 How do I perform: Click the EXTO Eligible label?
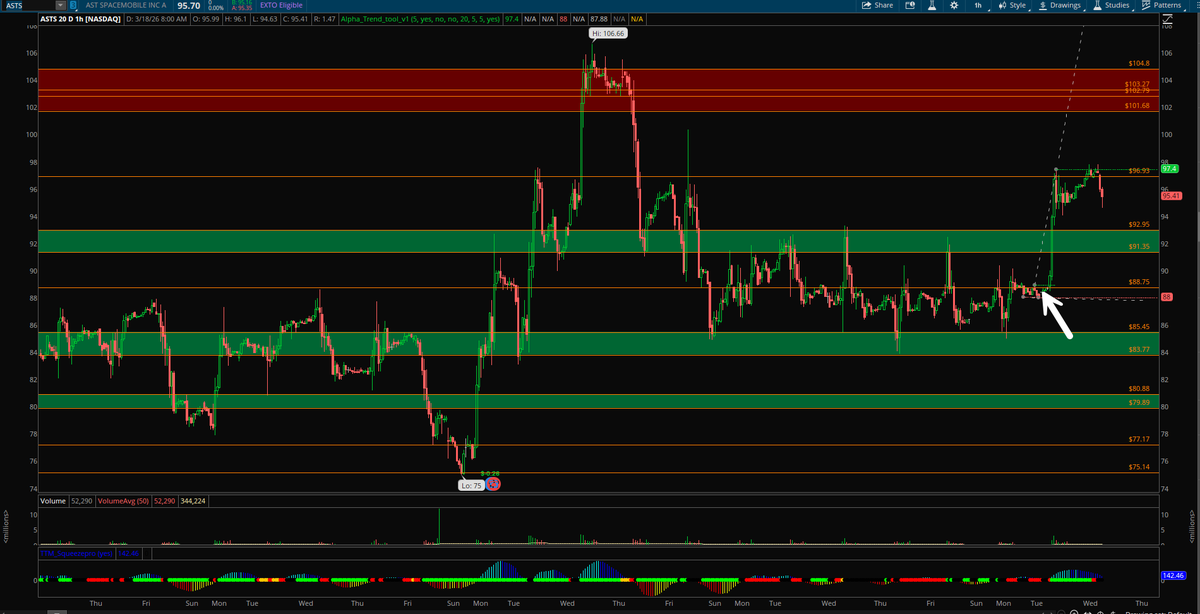pos(281,5)
